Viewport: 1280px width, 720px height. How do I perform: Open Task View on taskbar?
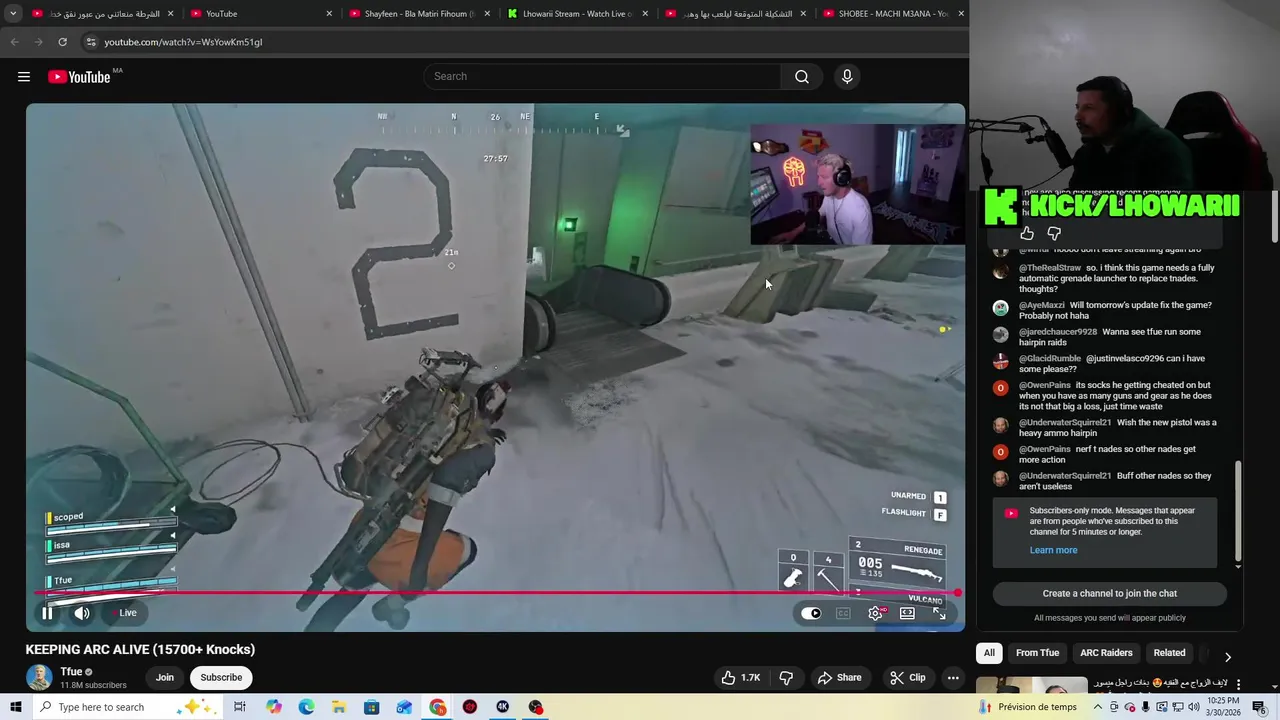pos(240,707)
